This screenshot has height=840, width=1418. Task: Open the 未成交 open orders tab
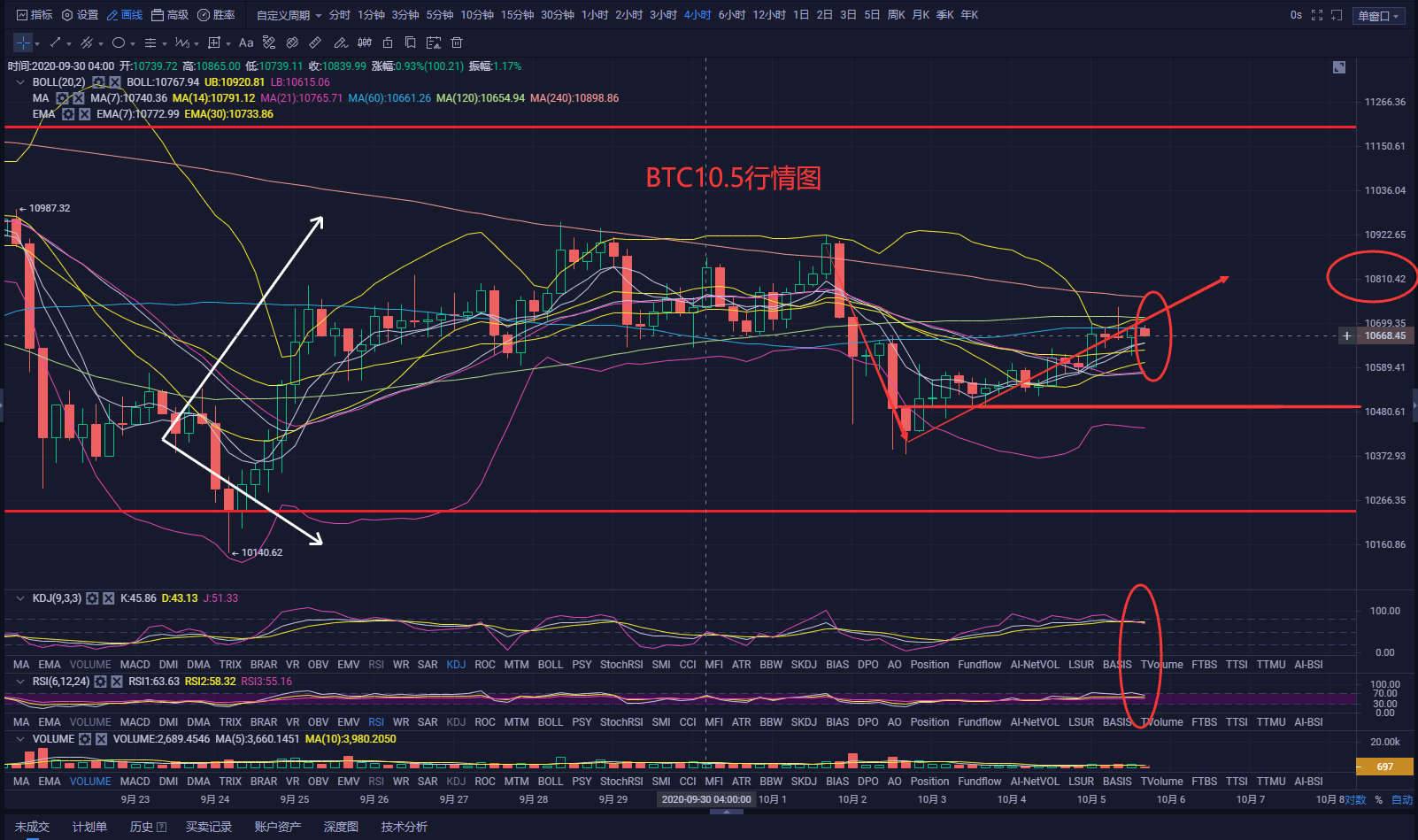pyautogui.click(x=32, y=827)
